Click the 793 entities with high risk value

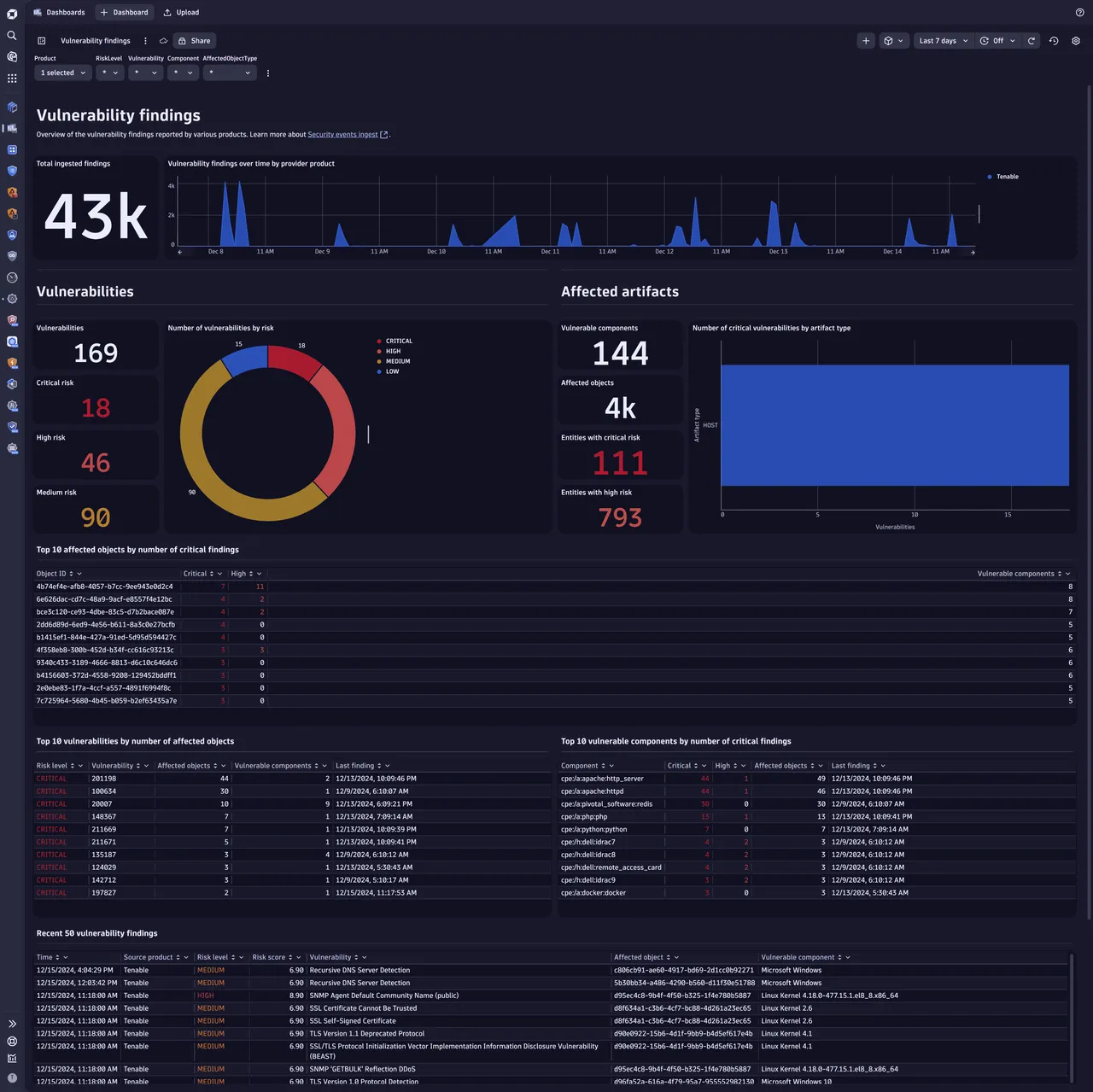620,518
